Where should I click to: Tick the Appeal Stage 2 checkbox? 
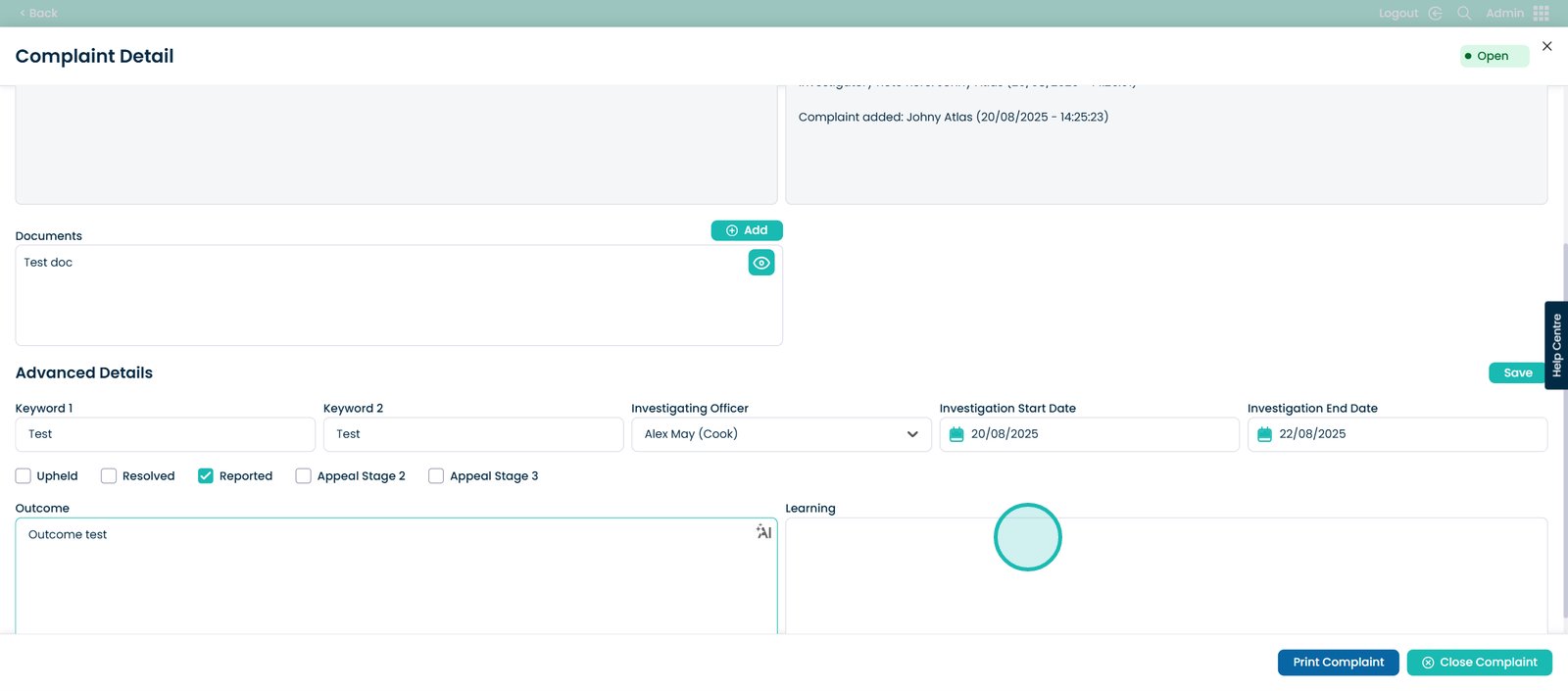tap(304, 476)
